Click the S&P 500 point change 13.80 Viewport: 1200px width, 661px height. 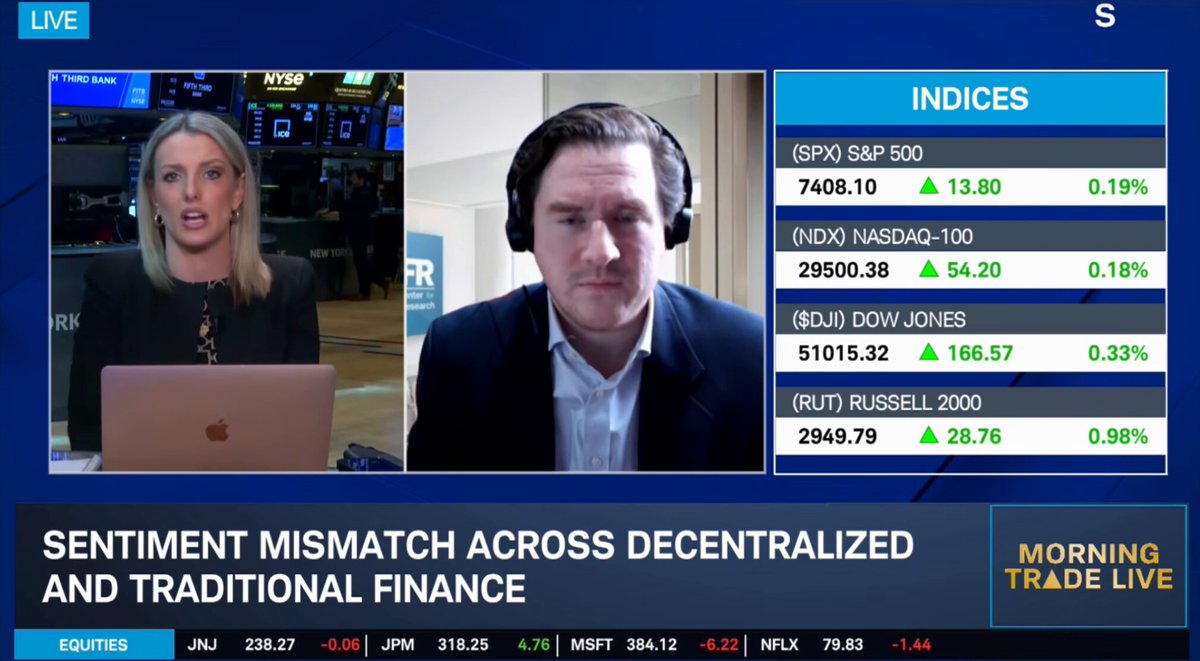974,187
